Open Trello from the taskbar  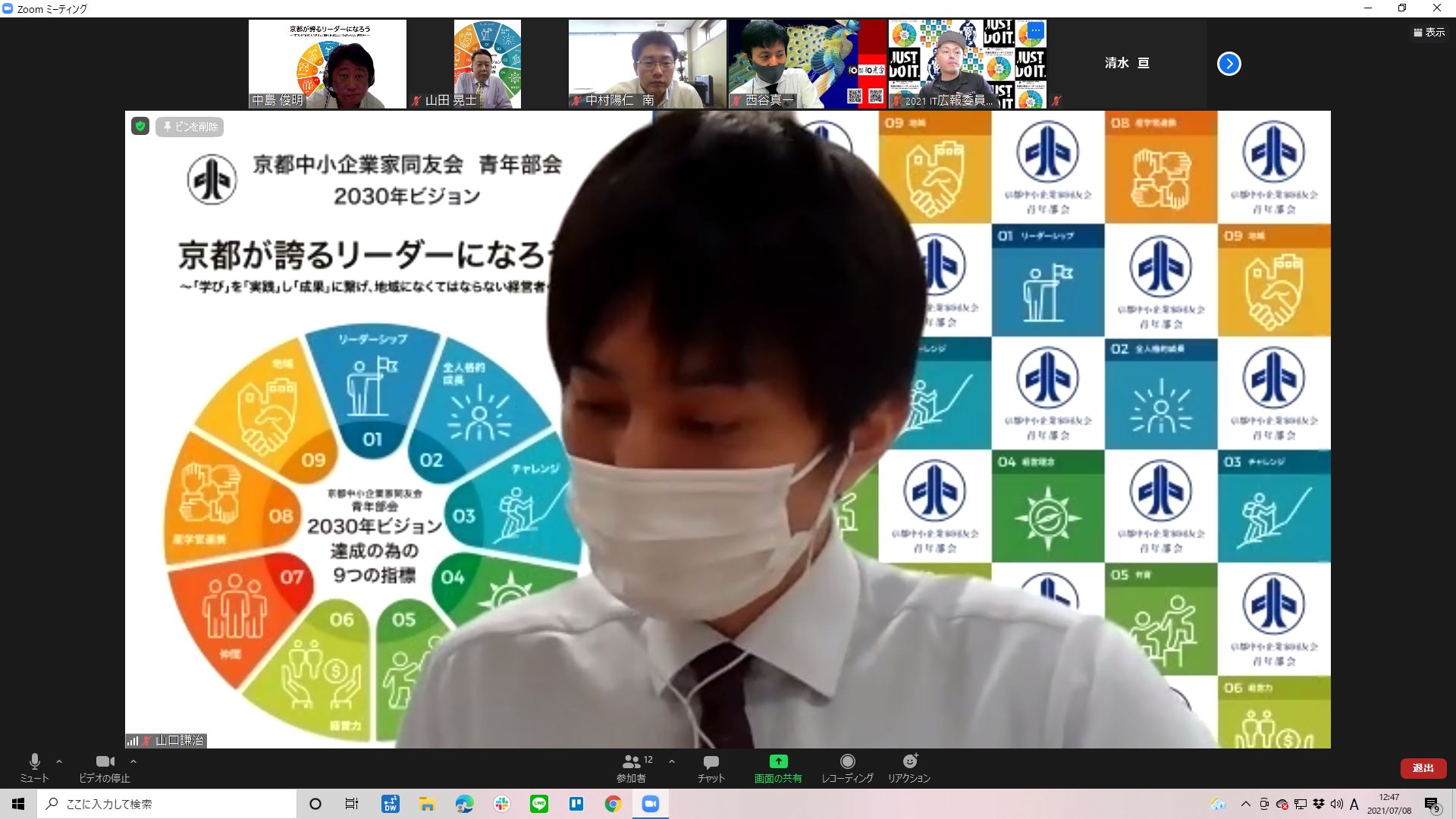tap(576, 804)
